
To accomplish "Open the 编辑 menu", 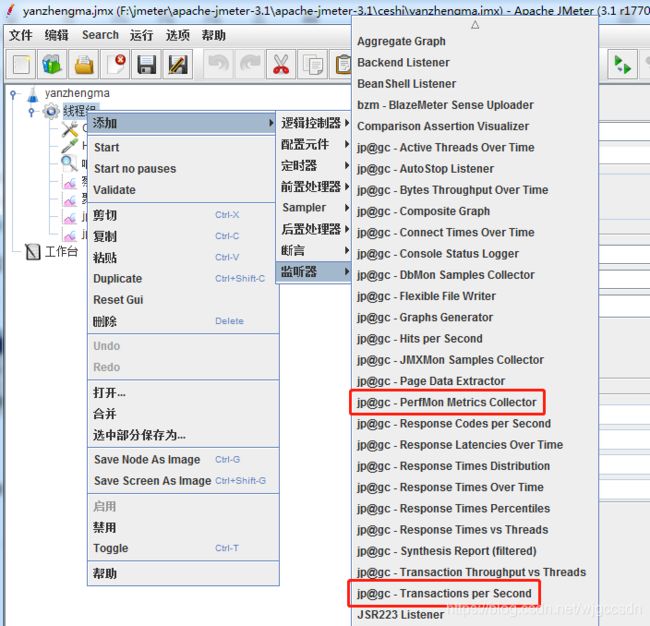I will [x=56, y=35].
